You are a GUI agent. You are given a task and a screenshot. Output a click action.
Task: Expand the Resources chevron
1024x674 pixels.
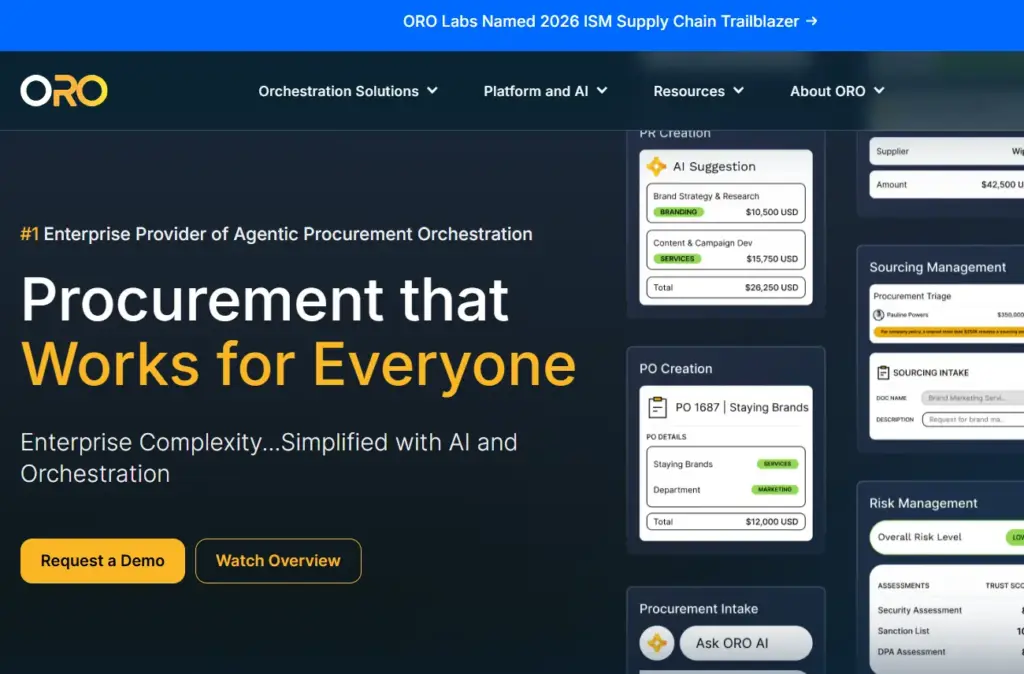(739, 91)
